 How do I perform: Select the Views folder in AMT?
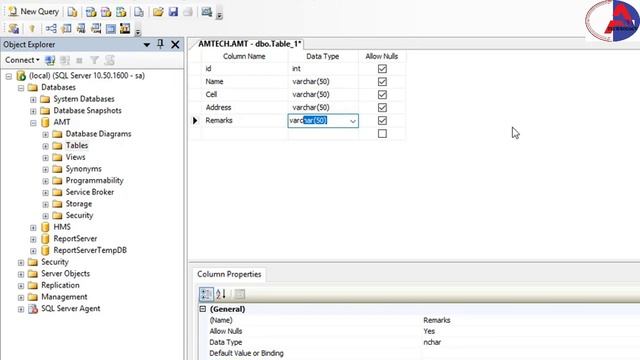pyautogui.click(x=76, y=157)
